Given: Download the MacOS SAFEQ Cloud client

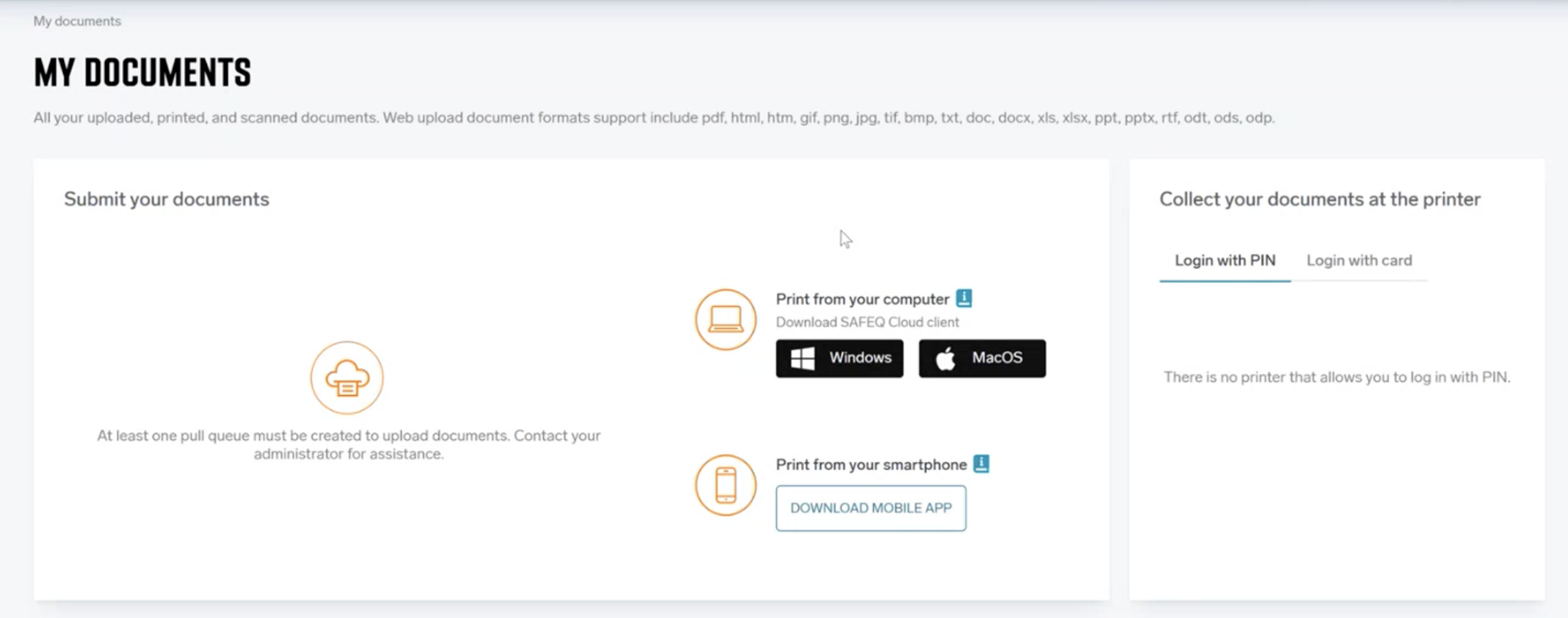Looking at the screenshot, I should click(982, 358).
